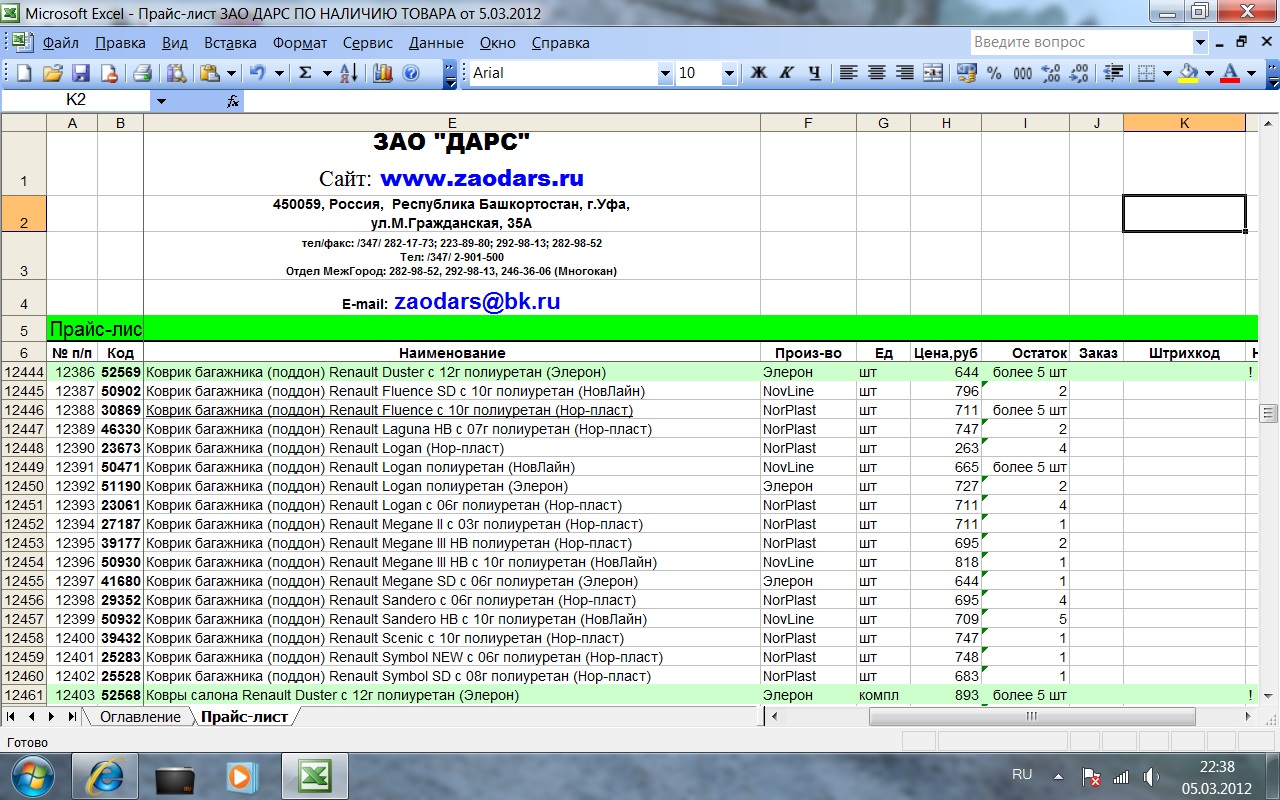
Task: Undo the last action
Action: 257,73
